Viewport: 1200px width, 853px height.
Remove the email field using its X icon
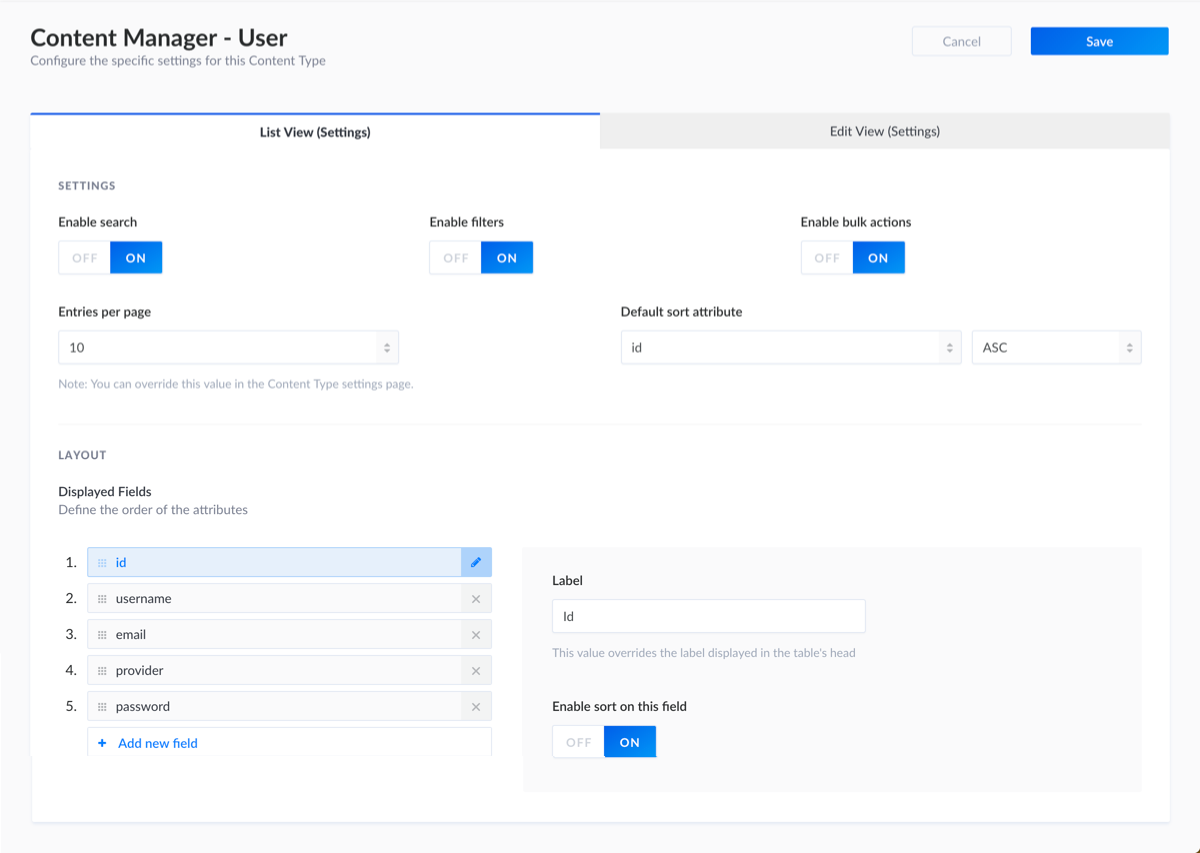[476, 634]
